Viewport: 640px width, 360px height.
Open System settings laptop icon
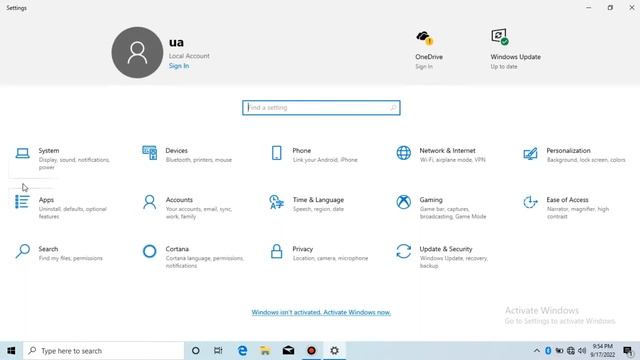pyautogui.click(x=22, y=153)
